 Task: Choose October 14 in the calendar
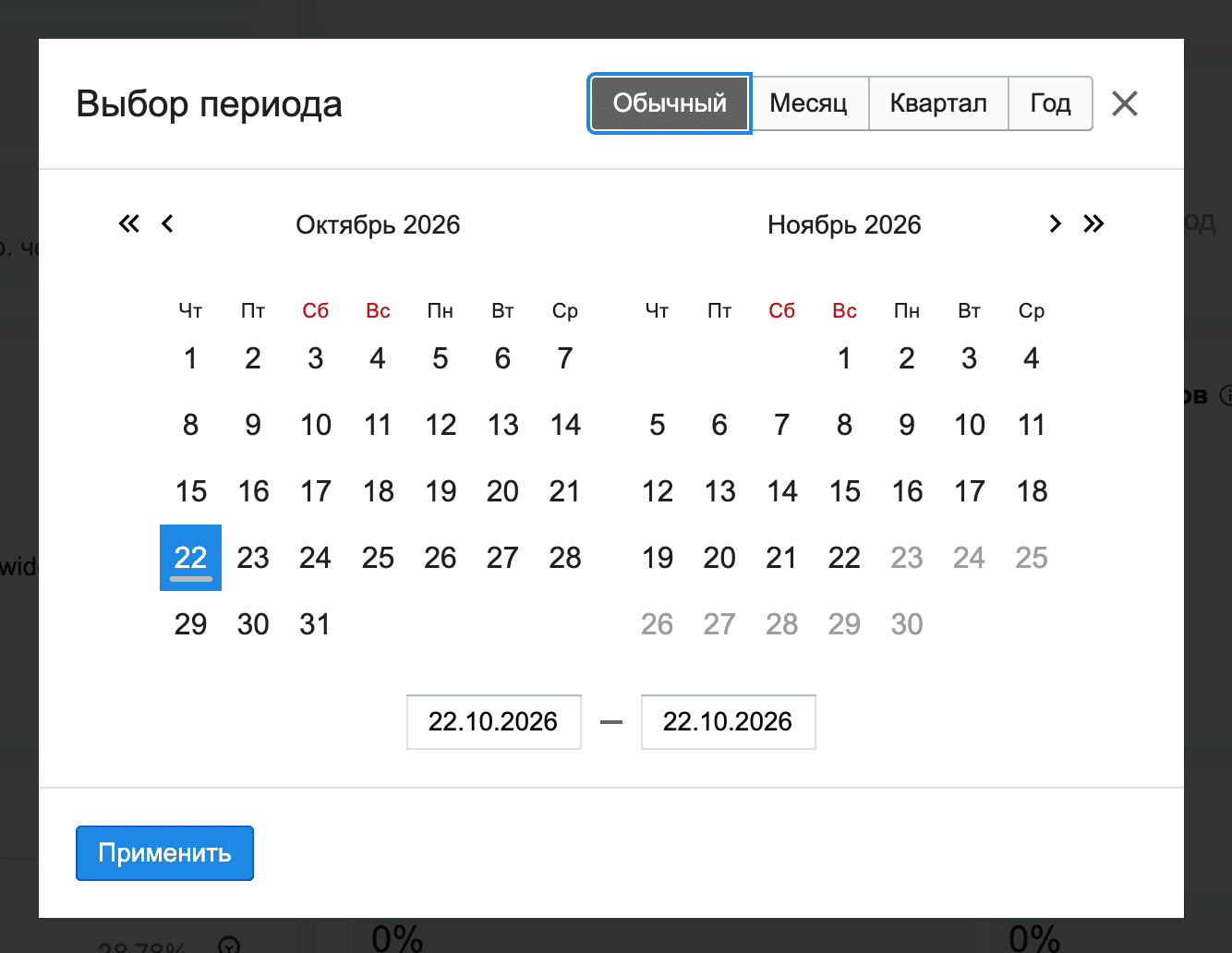[x=565, y=425]
